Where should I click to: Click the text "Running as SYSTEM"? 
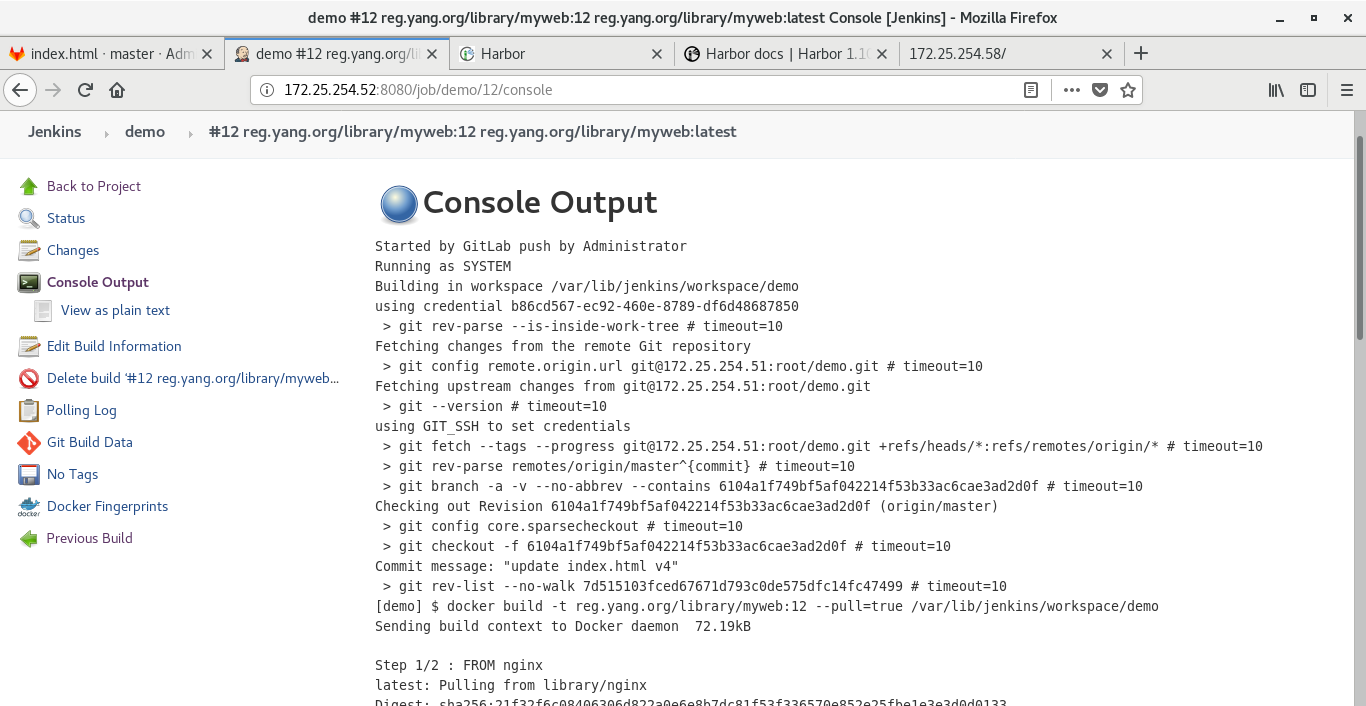click(443, 266)
